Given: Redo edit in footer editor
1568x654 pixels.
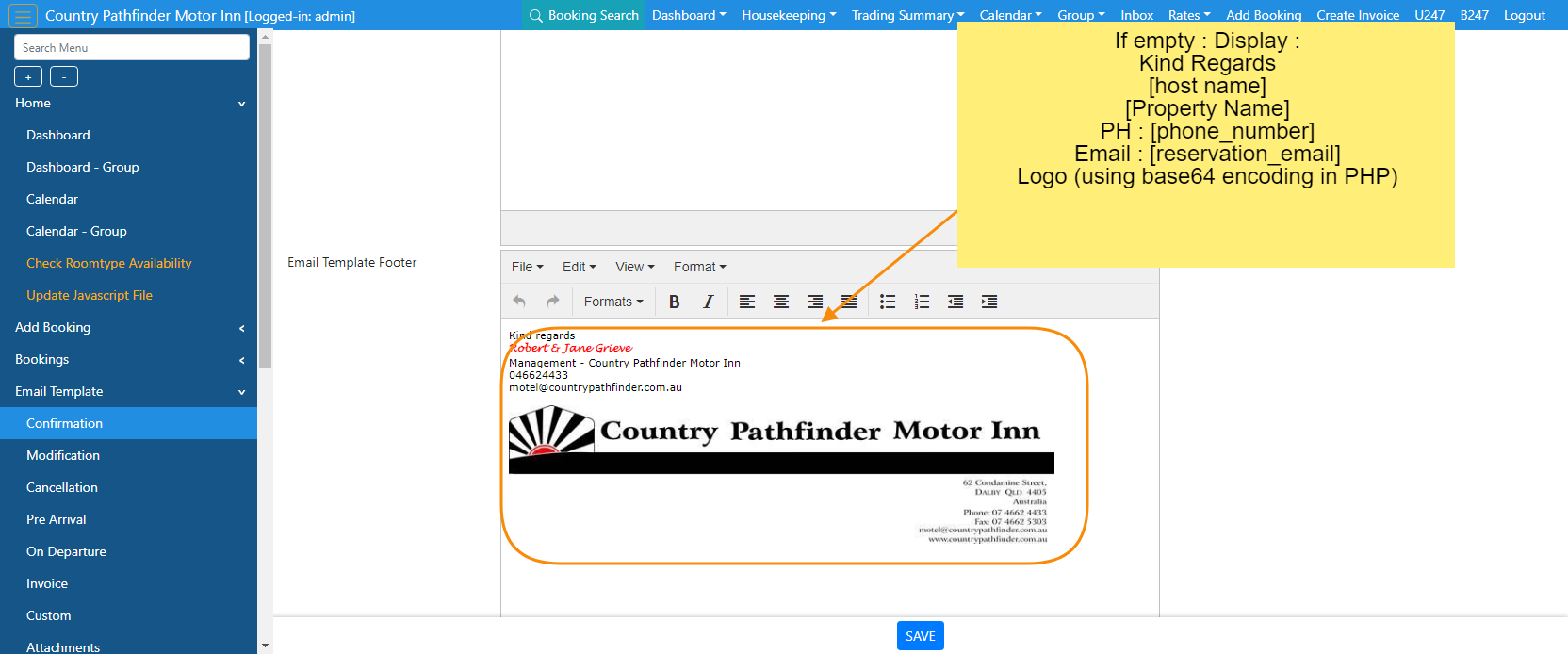Looking at the screenshot, I should pyautogui.click(x=553, y=302).
